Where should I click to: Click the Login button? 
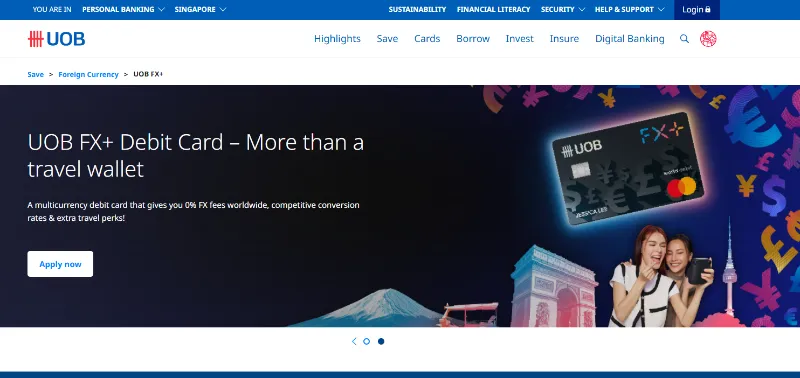click(697, 10)
